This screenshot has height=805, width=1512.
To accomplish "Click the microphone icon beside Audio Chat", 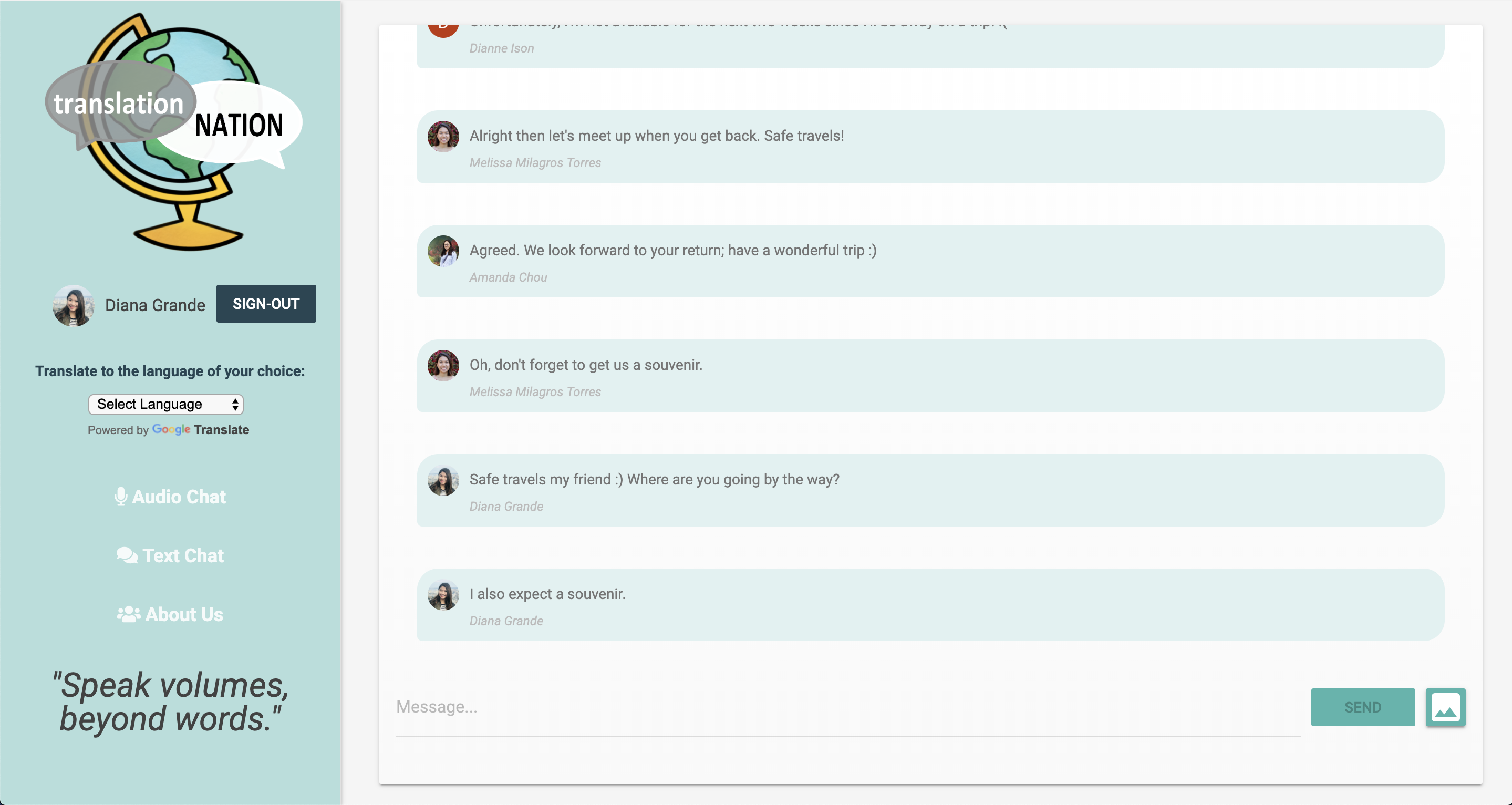I will point(121,496).
